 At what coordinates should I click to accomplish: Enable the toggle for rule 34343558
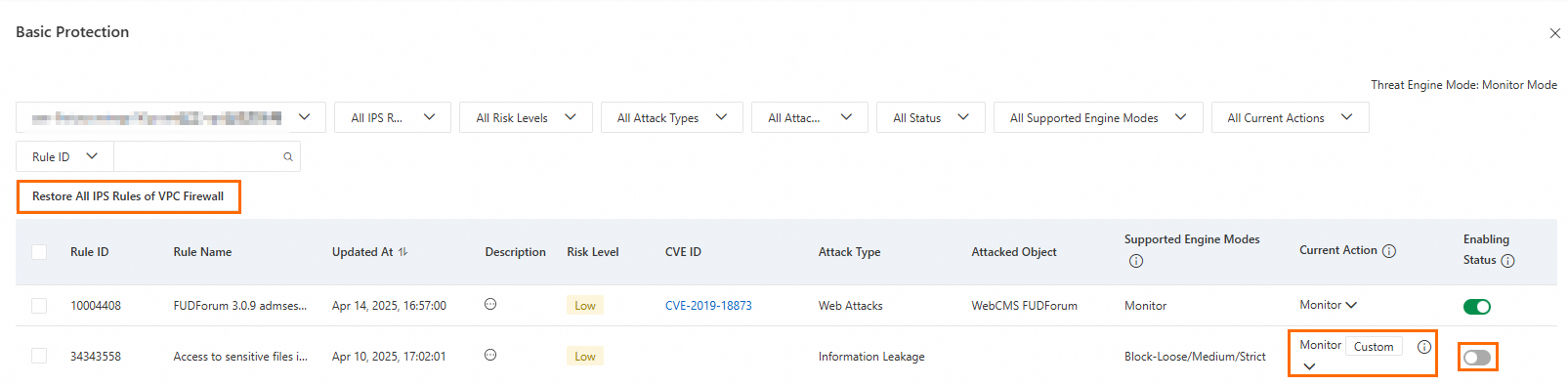point(1477,358)
